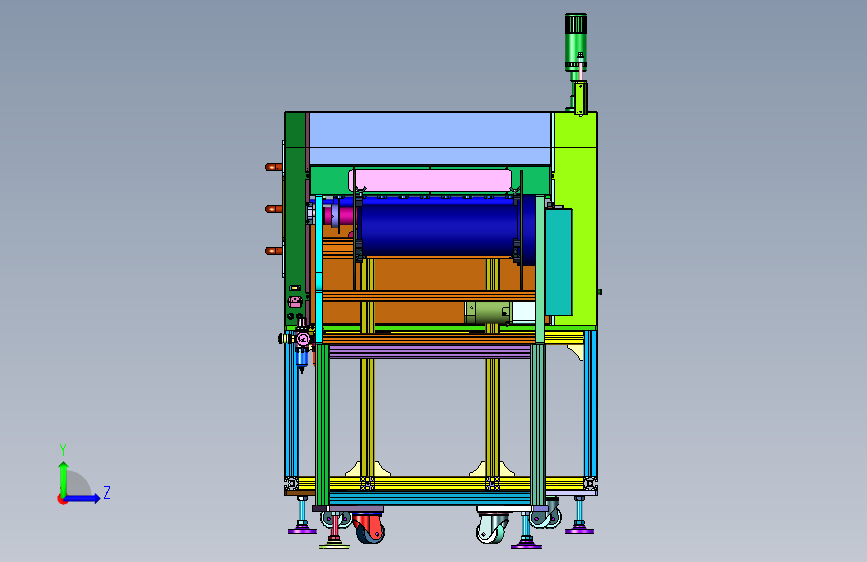Select the green motor atop the machine
867x562 pixels.
[576, 42]
